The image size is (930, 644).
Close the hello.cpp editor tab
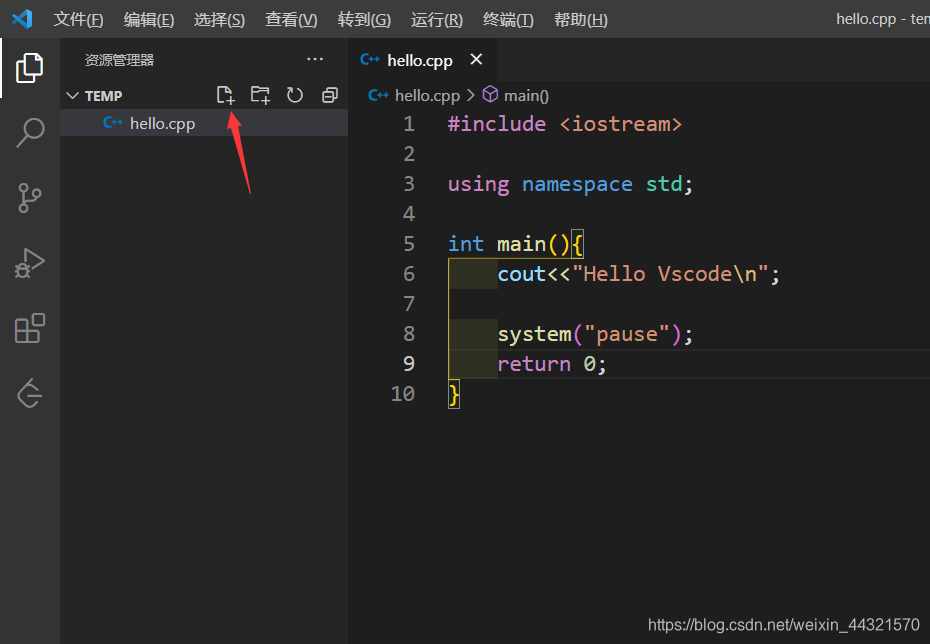tap(476, 59)
